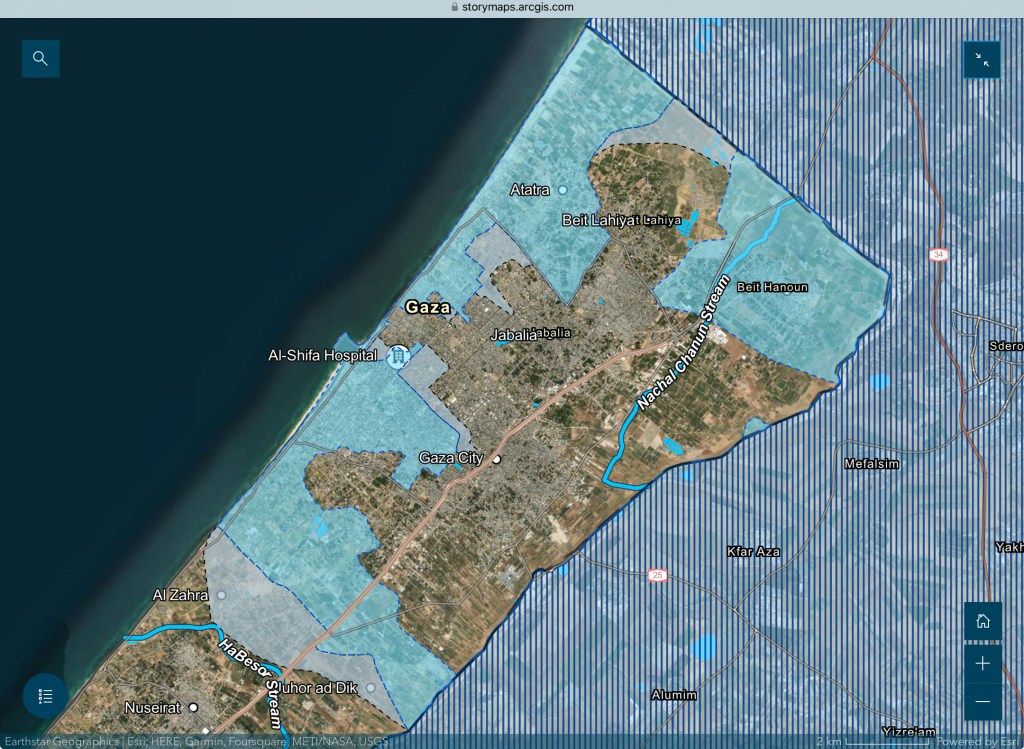Click the storymaps.arcgis.com address bar

512,7
